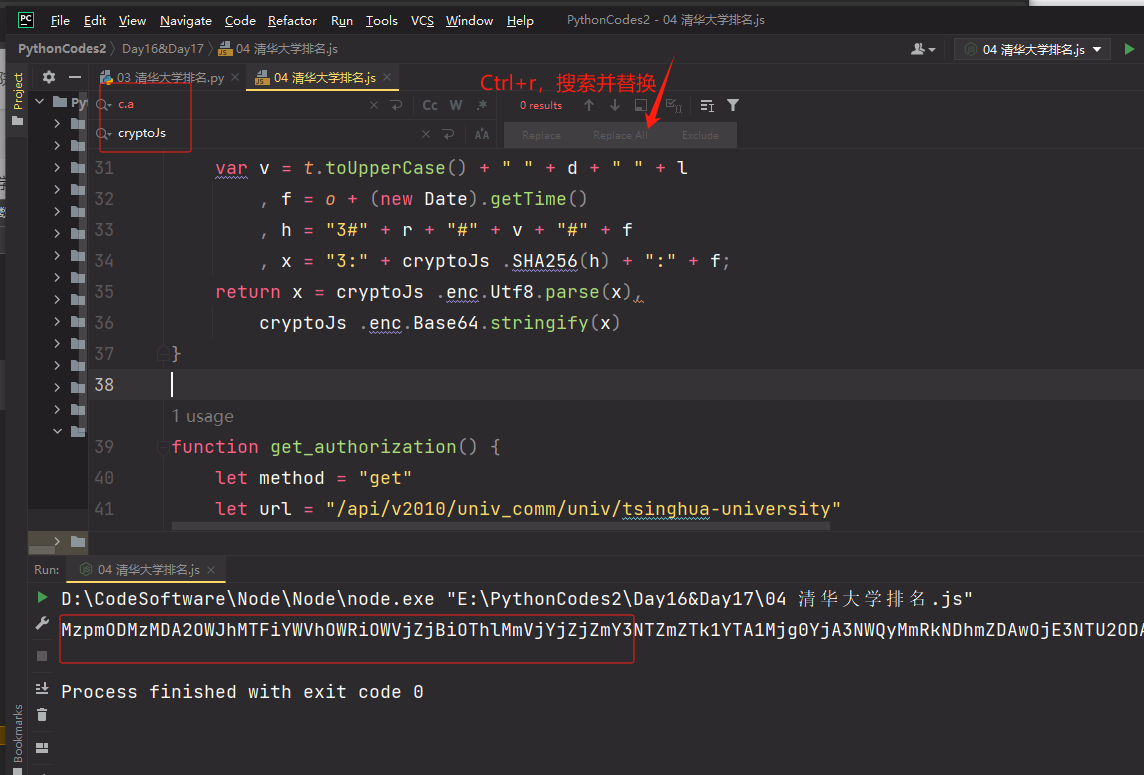This screenshot has width=1144, height=775.
Task: Click line number 38 in gutter
Action: tap(104, 385)
